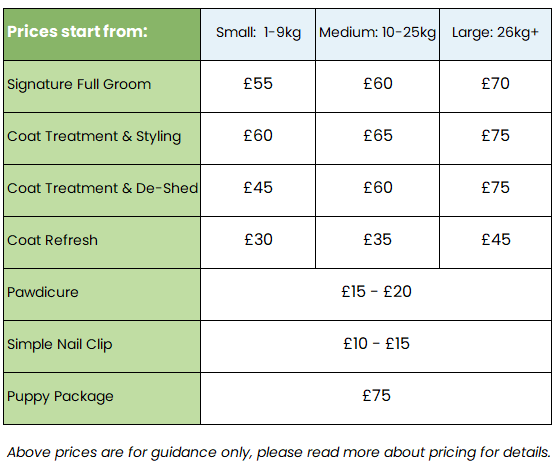Screen dimensions: 553x471
Task: Click the Coat Refresh row label
Action: tap(52, 240)
